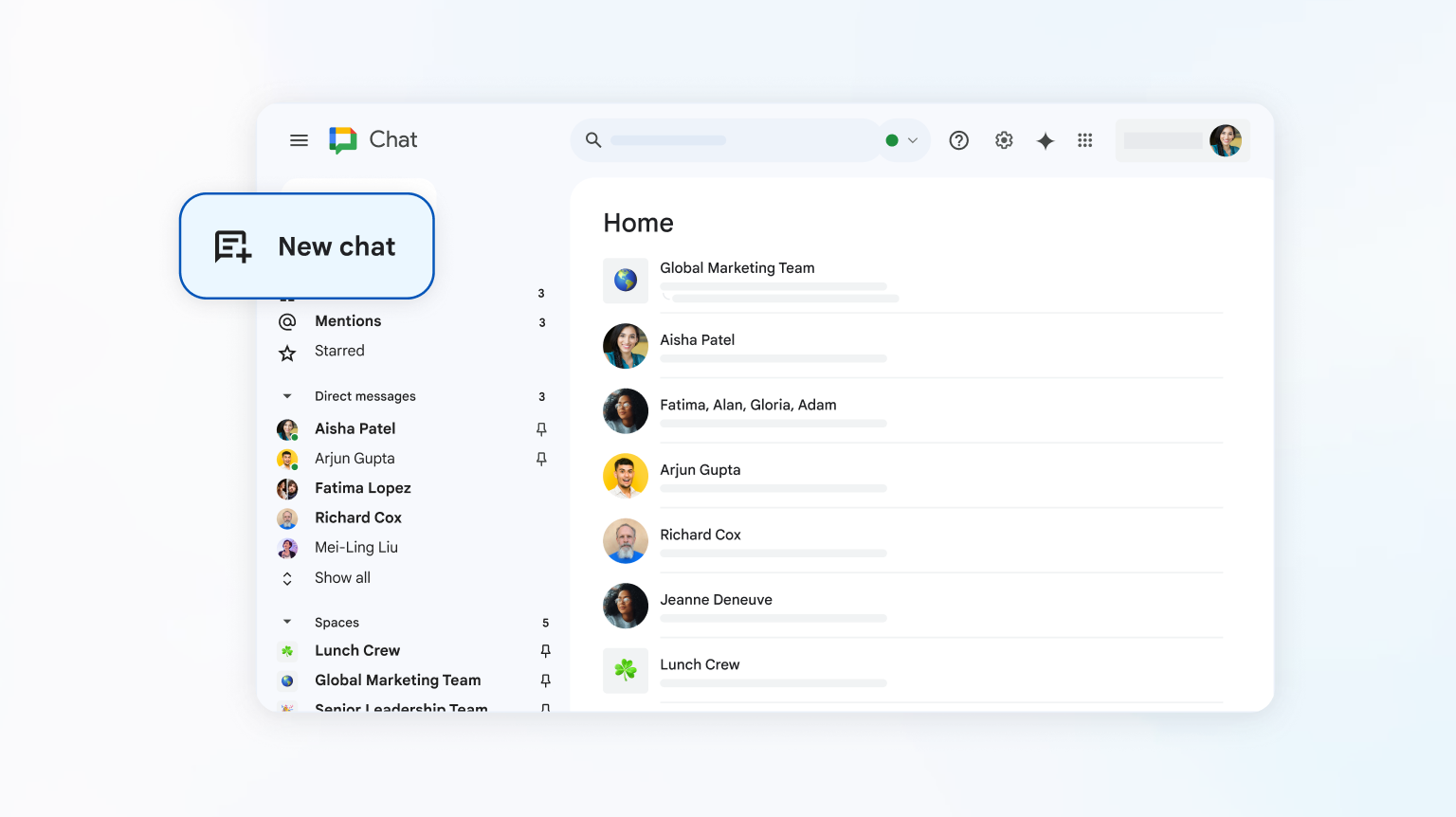Collapse the Spaces section
The image size is (1456, 817).
point(287,623)
